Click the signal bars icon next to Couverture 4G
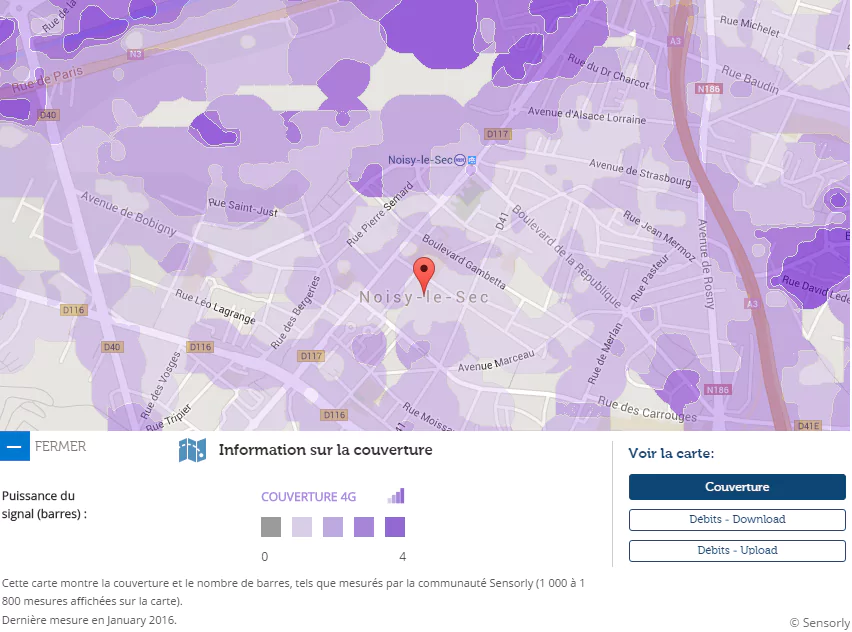The width and height of the screenshot is (852, 632). (396, 496)
